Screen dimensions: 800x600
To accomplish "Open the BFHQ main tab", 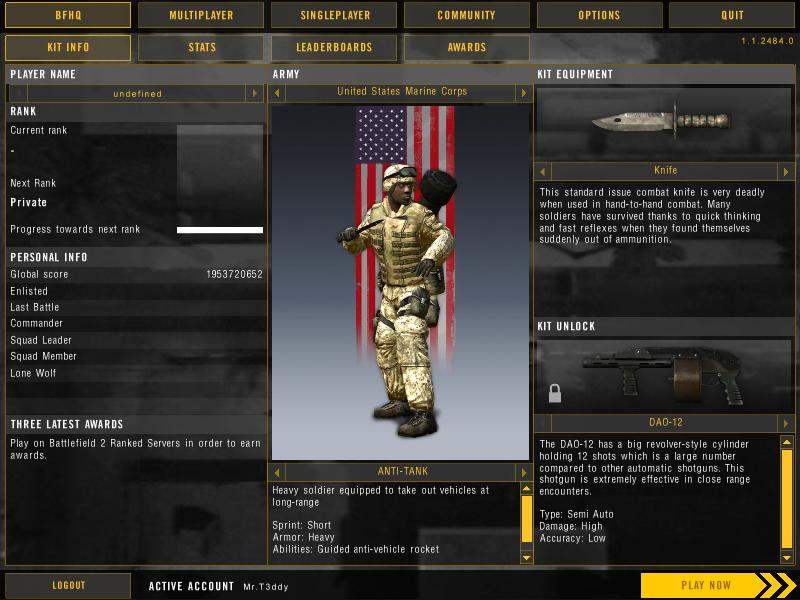I will pos(68,15).
